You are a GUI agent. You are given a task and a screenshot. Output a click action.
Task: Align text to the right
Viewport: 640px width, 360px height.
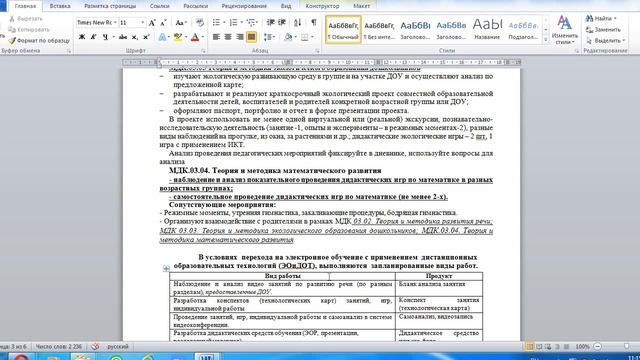[240, 37]
